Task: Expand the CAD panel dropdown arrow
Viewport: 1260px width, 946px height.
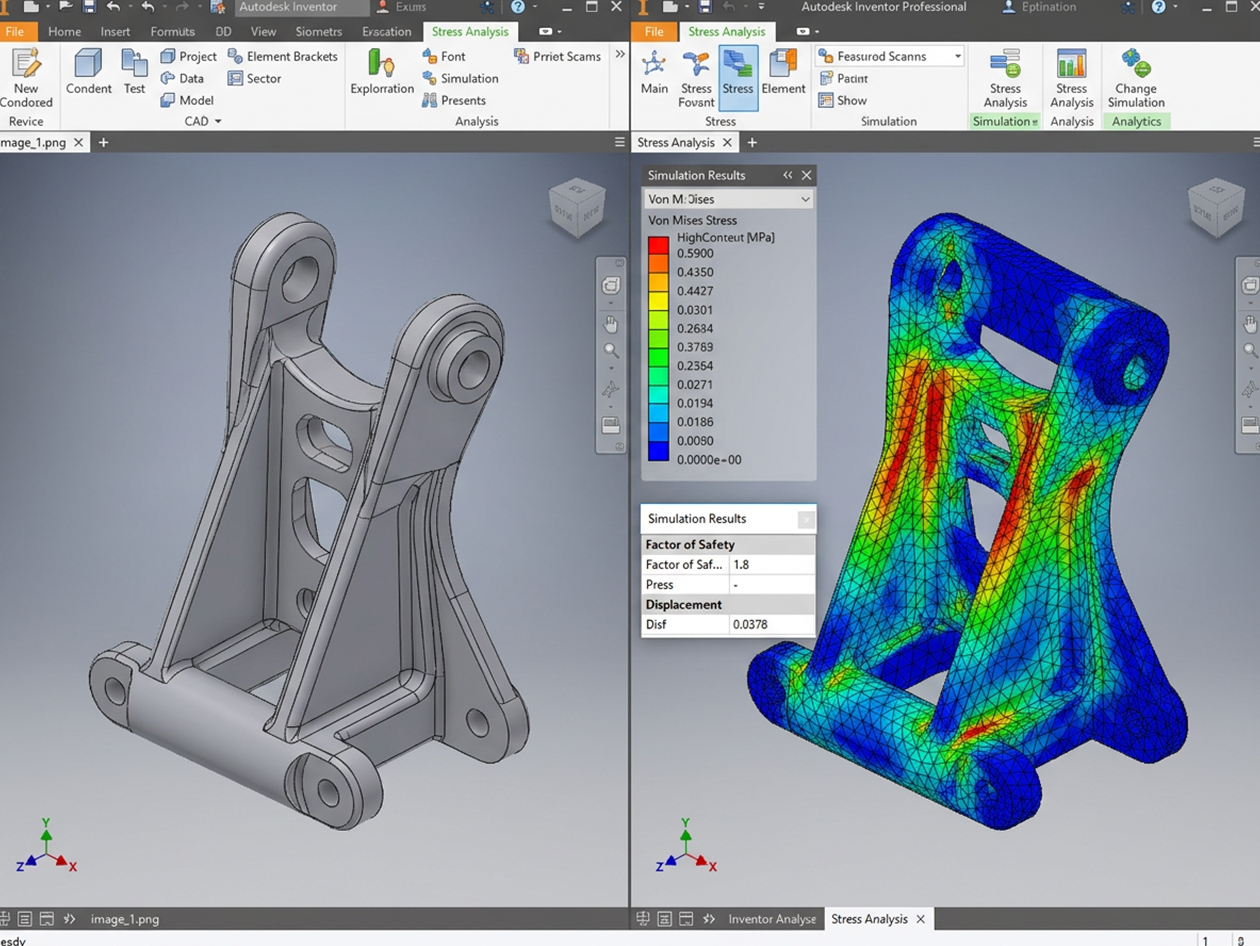Action: click(x=218, y=122)
